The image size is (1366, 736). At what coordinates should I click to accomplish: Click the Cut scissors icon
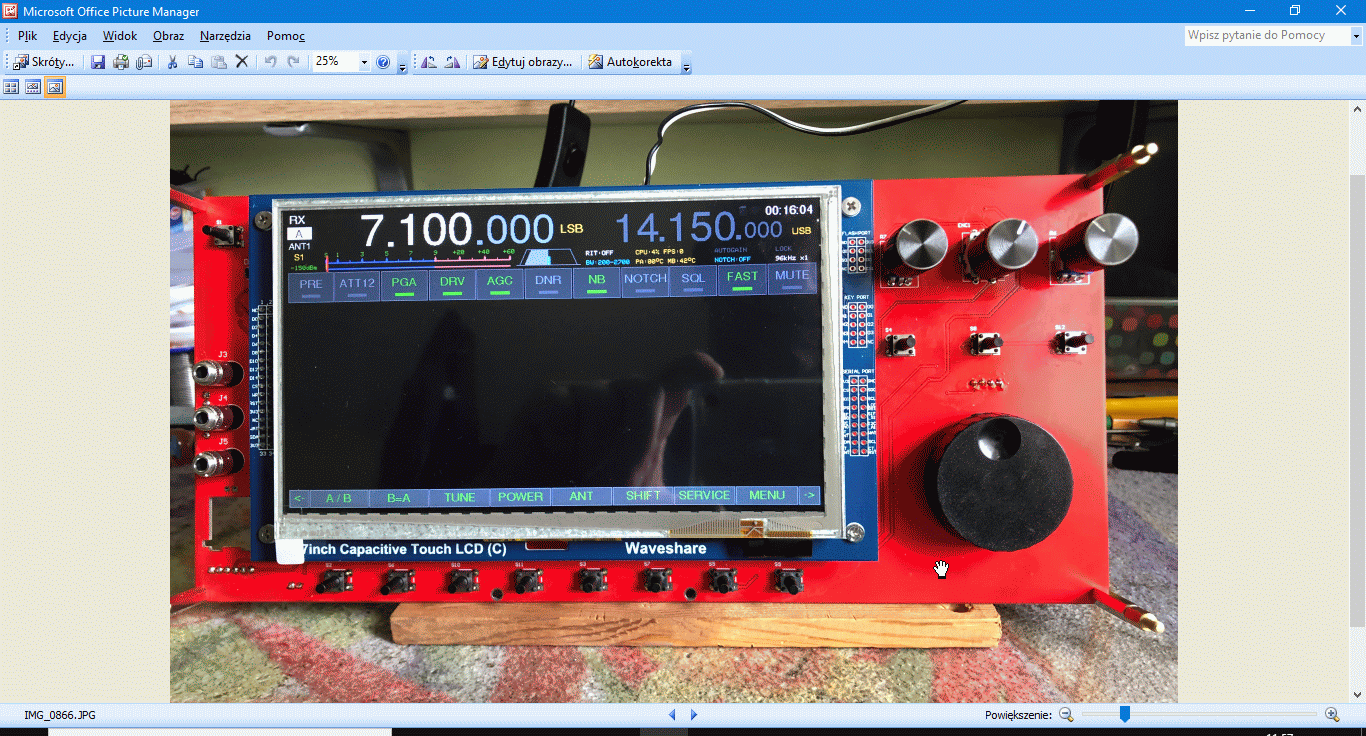(172, 62)
